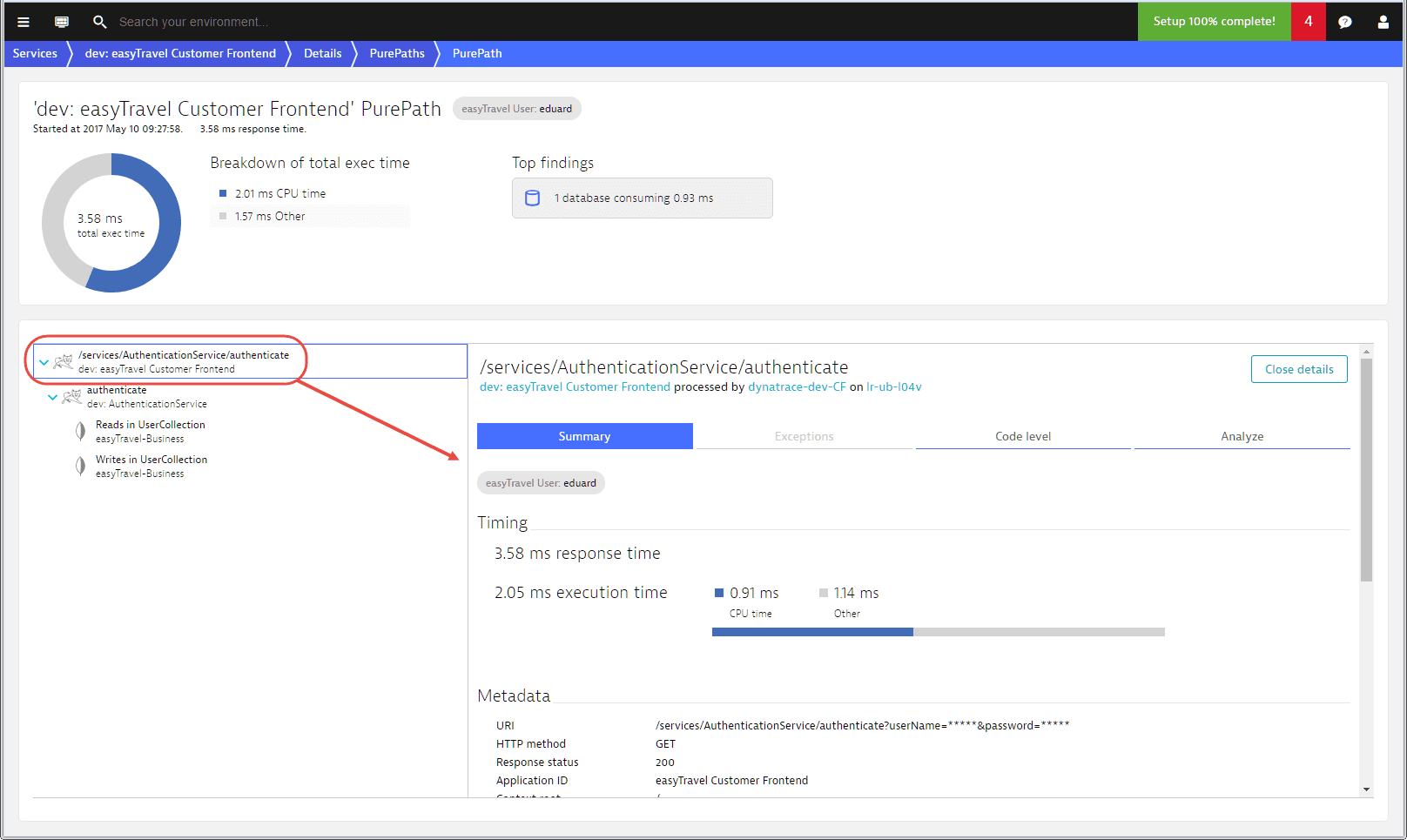Click Application ID value easyTravel Customer Frontend
This screenshot has height=840, width=1407.
point(731,781)
